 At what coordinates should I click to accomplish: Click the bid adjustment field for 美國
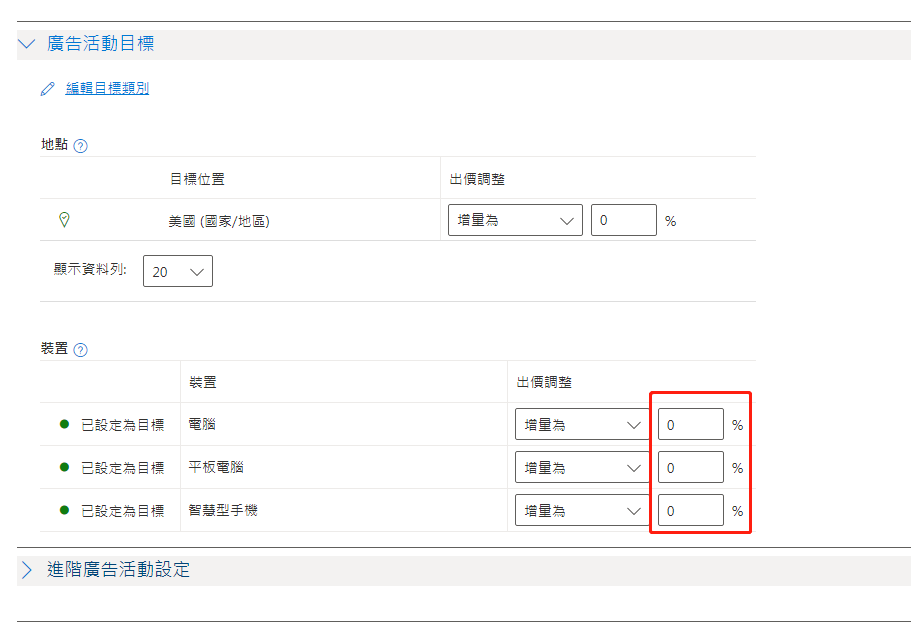623,219
